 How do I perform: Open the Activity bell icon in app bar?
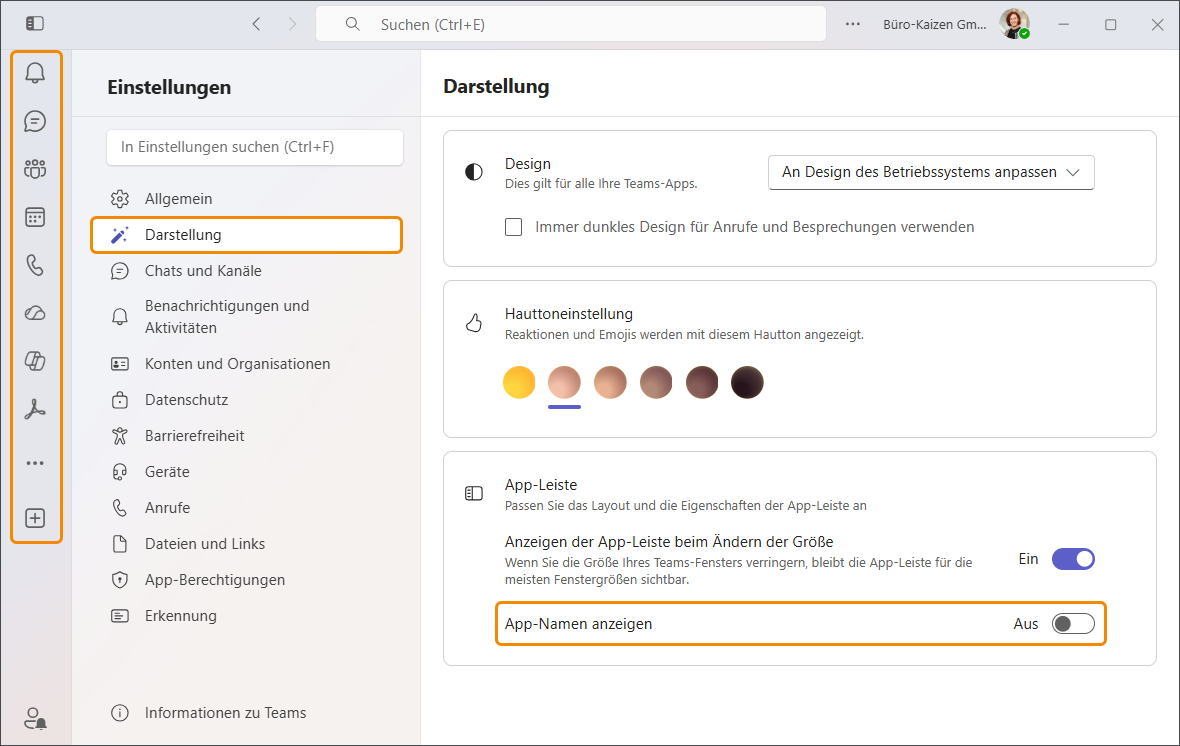[35, 73]
